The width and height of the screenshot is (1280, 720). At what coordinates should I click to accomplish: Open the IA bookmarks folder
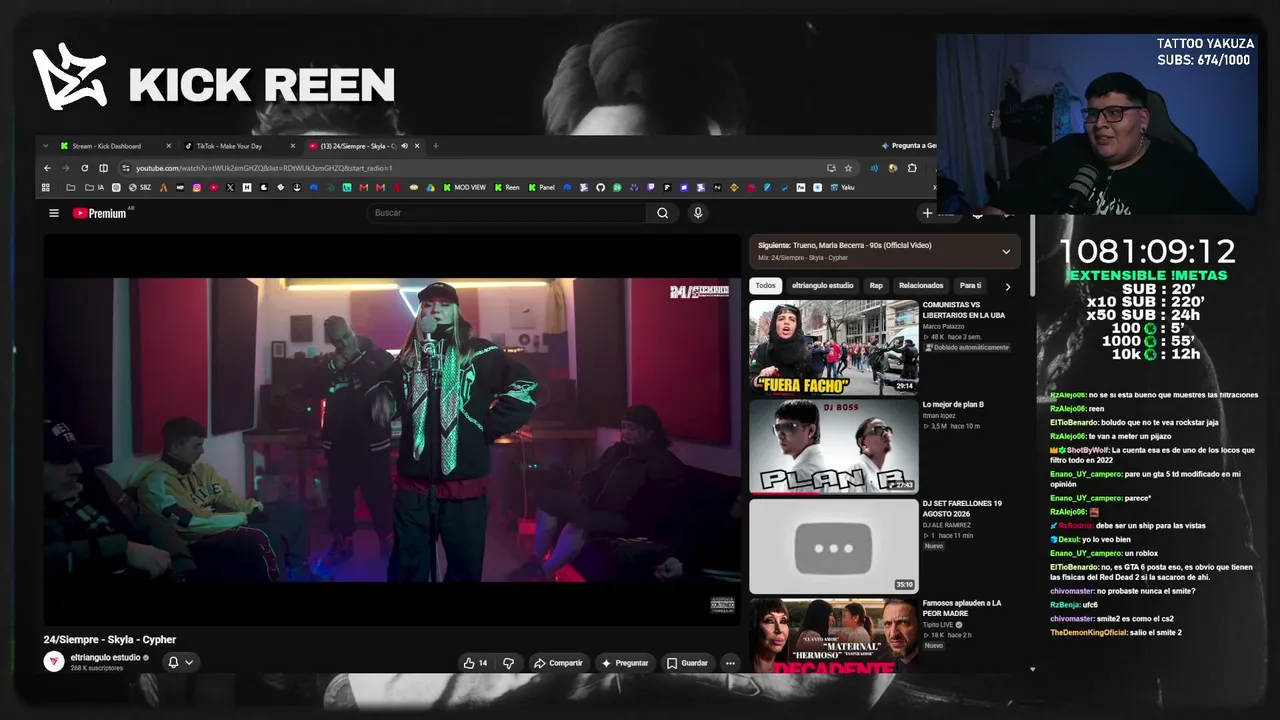coord(95,187)
